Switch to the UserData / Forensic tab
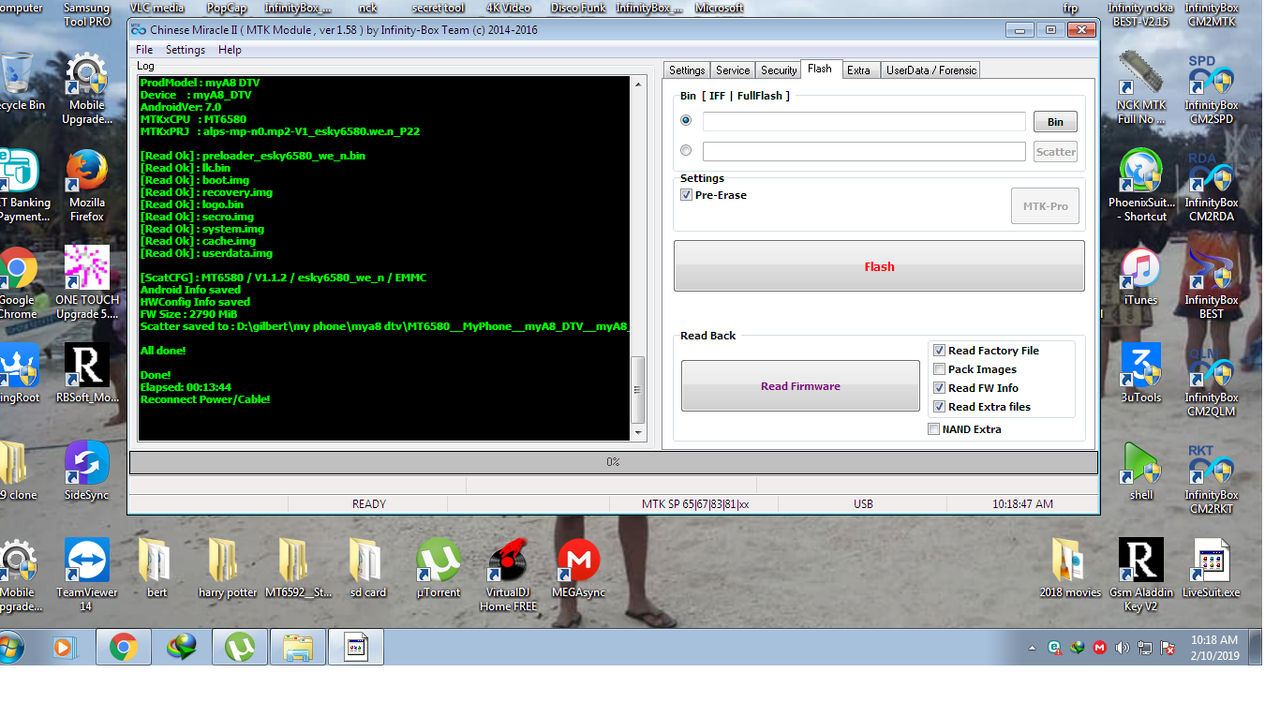 (931, 70)
